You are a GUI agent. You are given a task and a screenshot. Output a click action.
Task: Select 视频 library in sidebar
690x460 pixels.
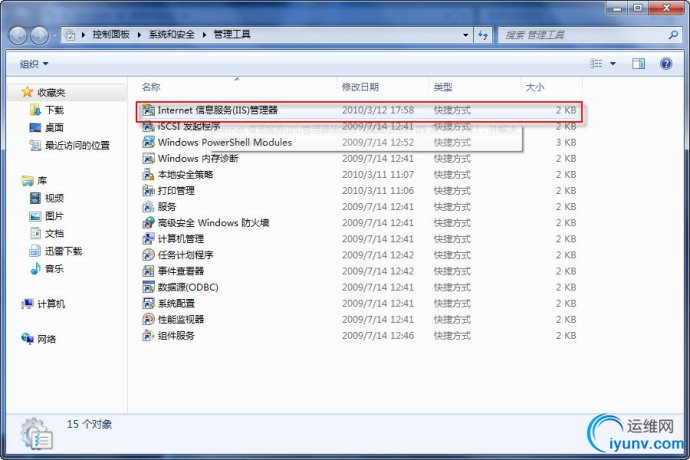pyautogui.click(x=47, y=198)
